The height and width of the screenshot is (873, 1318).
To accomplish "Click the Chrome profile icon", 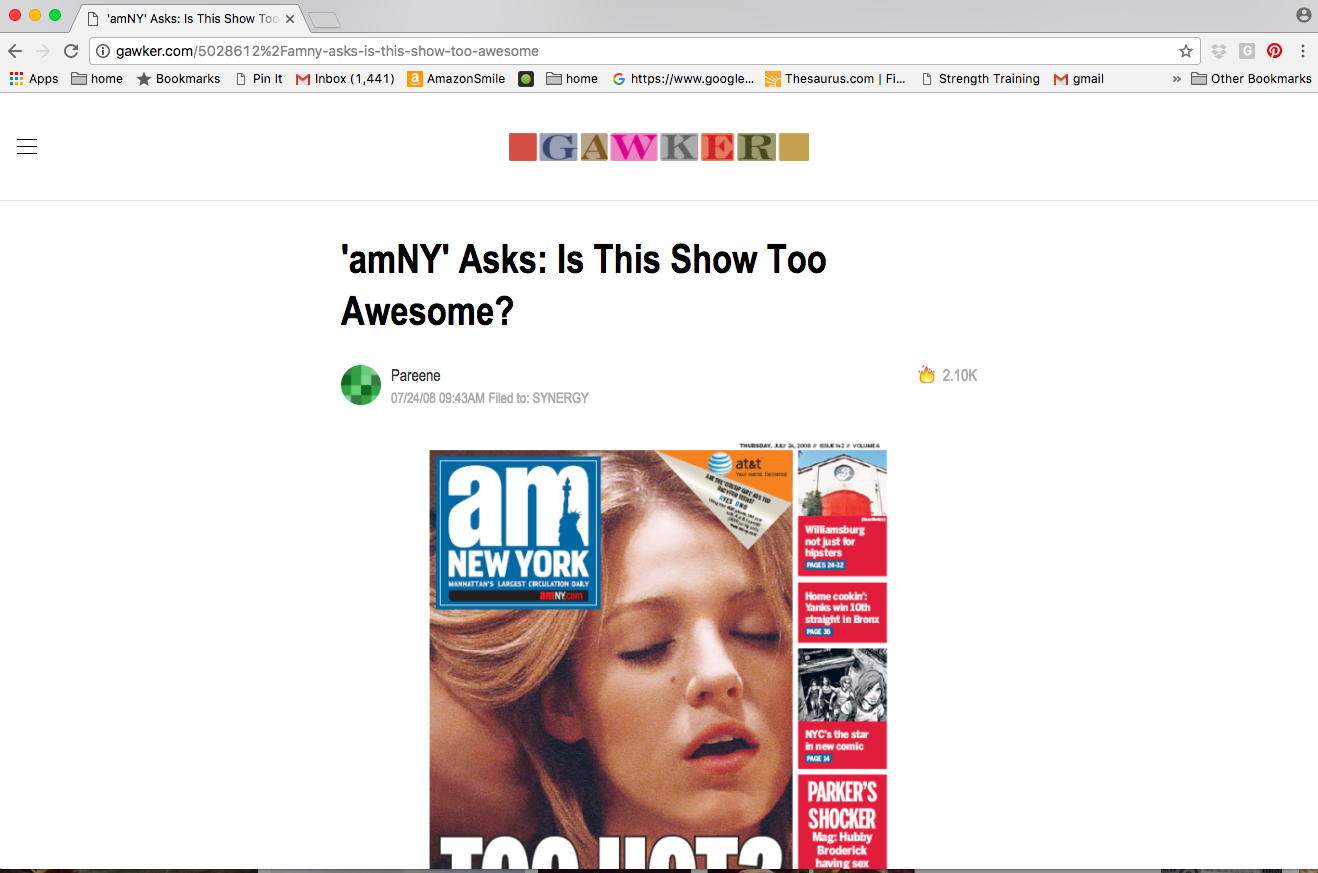I will (x=1302, y=15).
